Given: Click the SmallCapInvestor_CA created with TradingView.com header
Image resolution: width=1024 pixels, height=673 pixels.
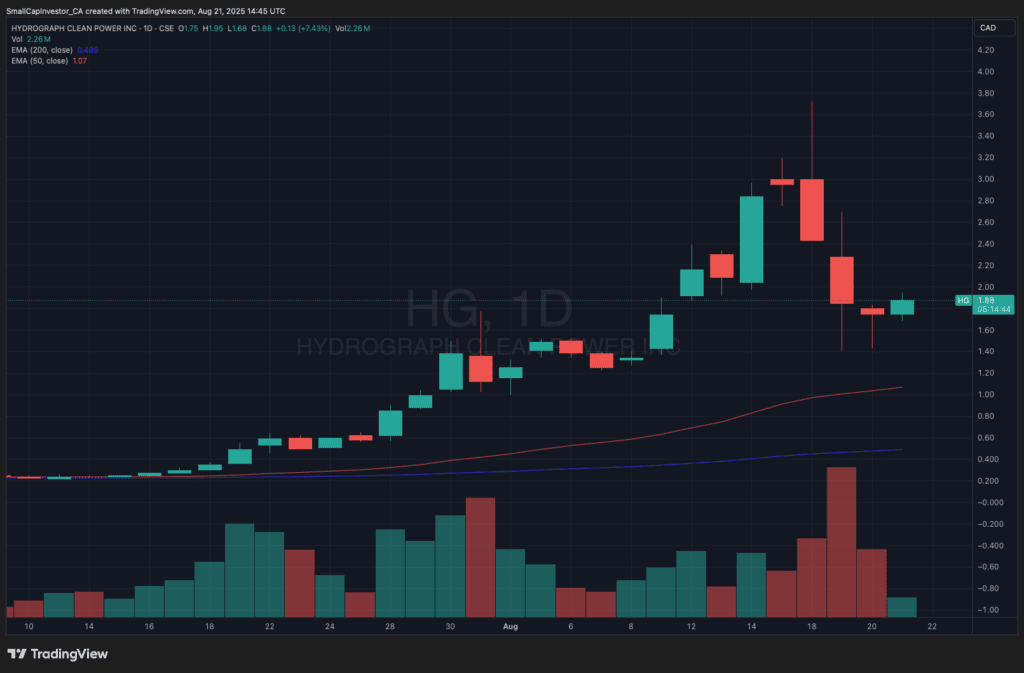Looking at the screenshot, I should coord(146,11).
